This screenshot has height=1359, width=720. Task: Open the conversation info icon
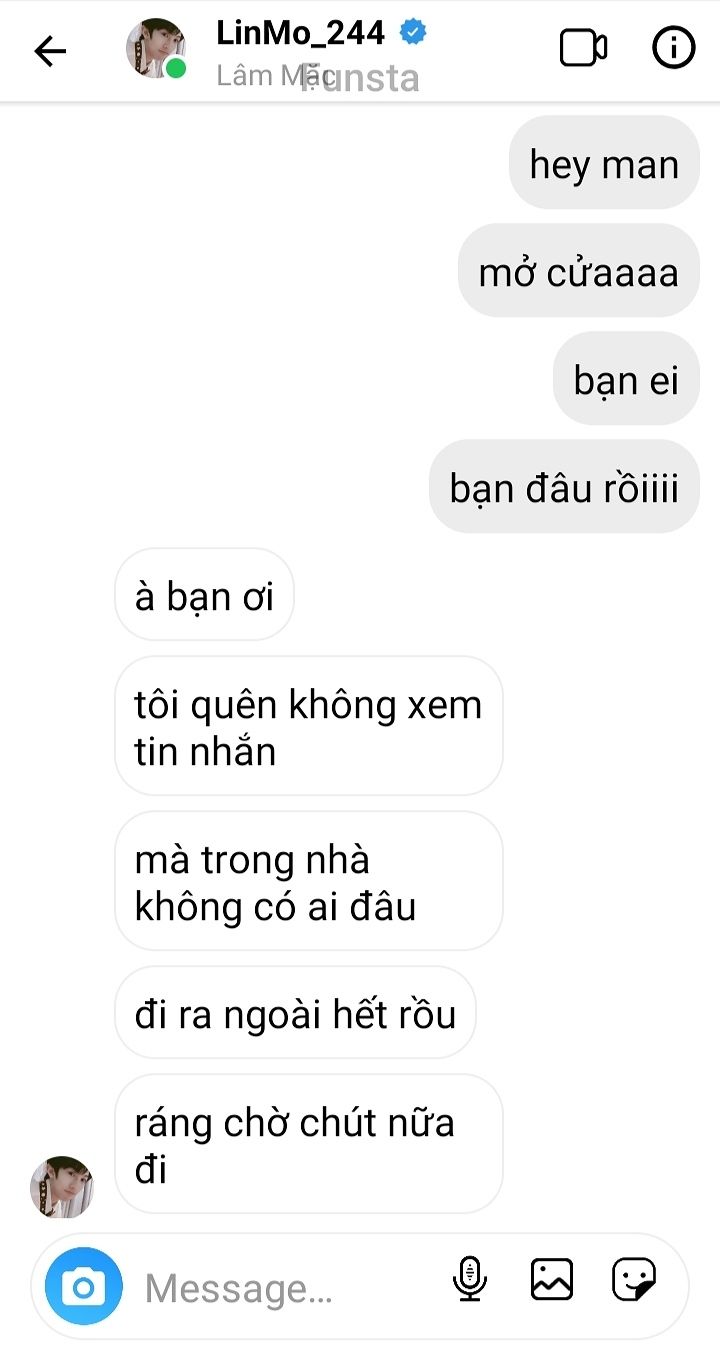point(674,48)
